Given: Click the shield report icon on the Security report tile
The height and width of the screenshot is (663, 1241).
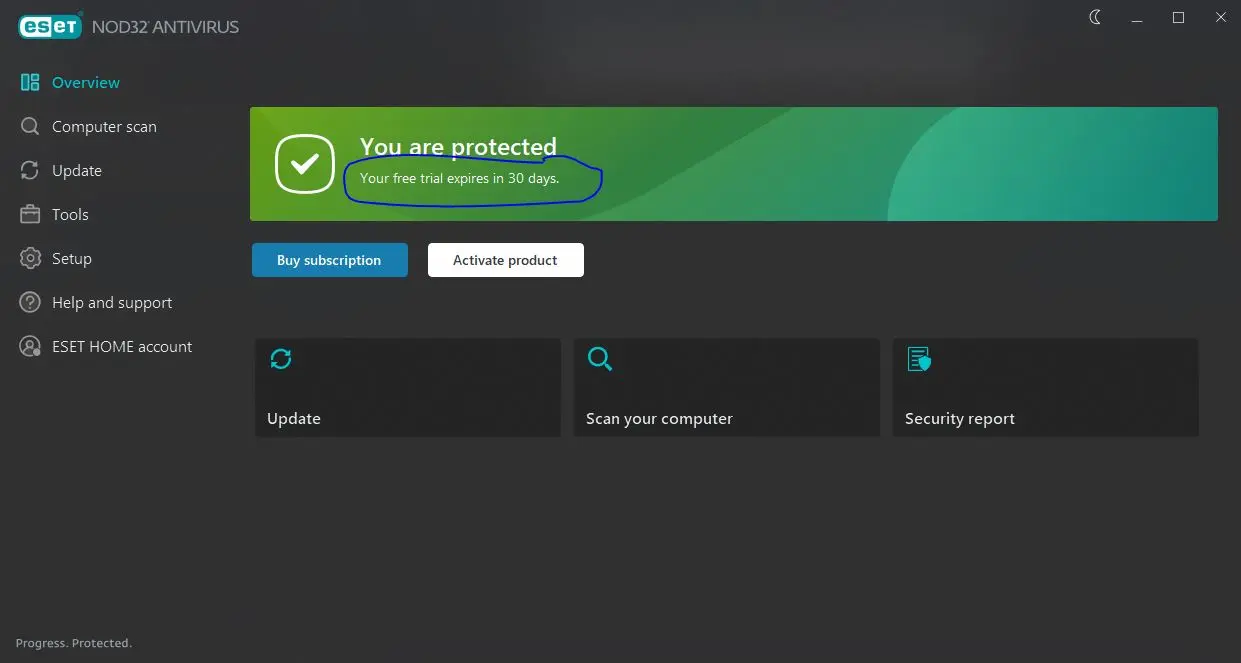Looking at the screenshot, I should [918, 359].
